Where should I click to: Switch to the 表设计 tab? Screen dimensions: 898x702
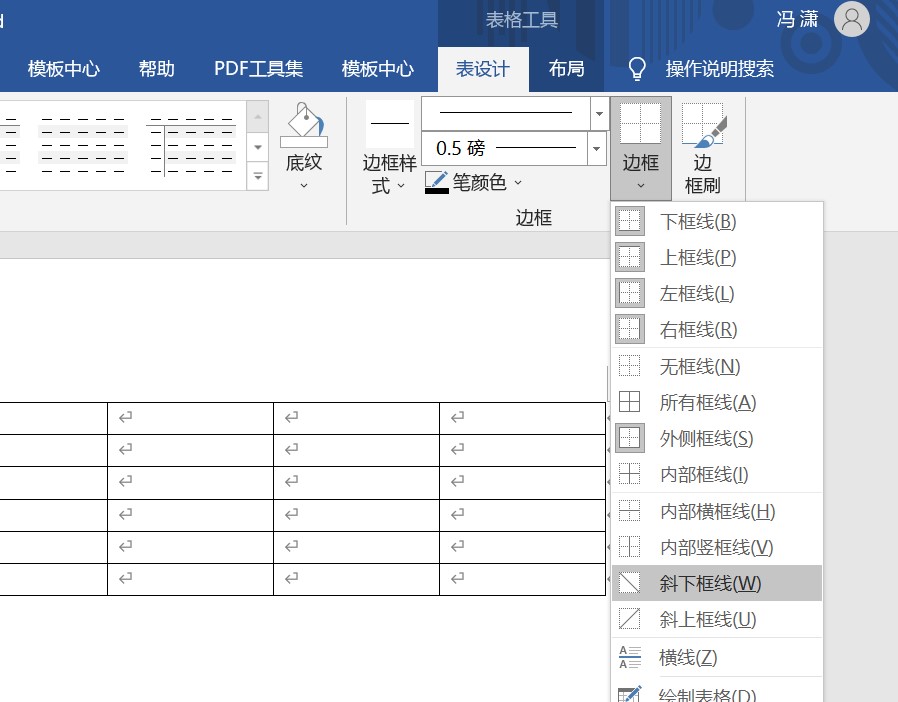point(483,69)
